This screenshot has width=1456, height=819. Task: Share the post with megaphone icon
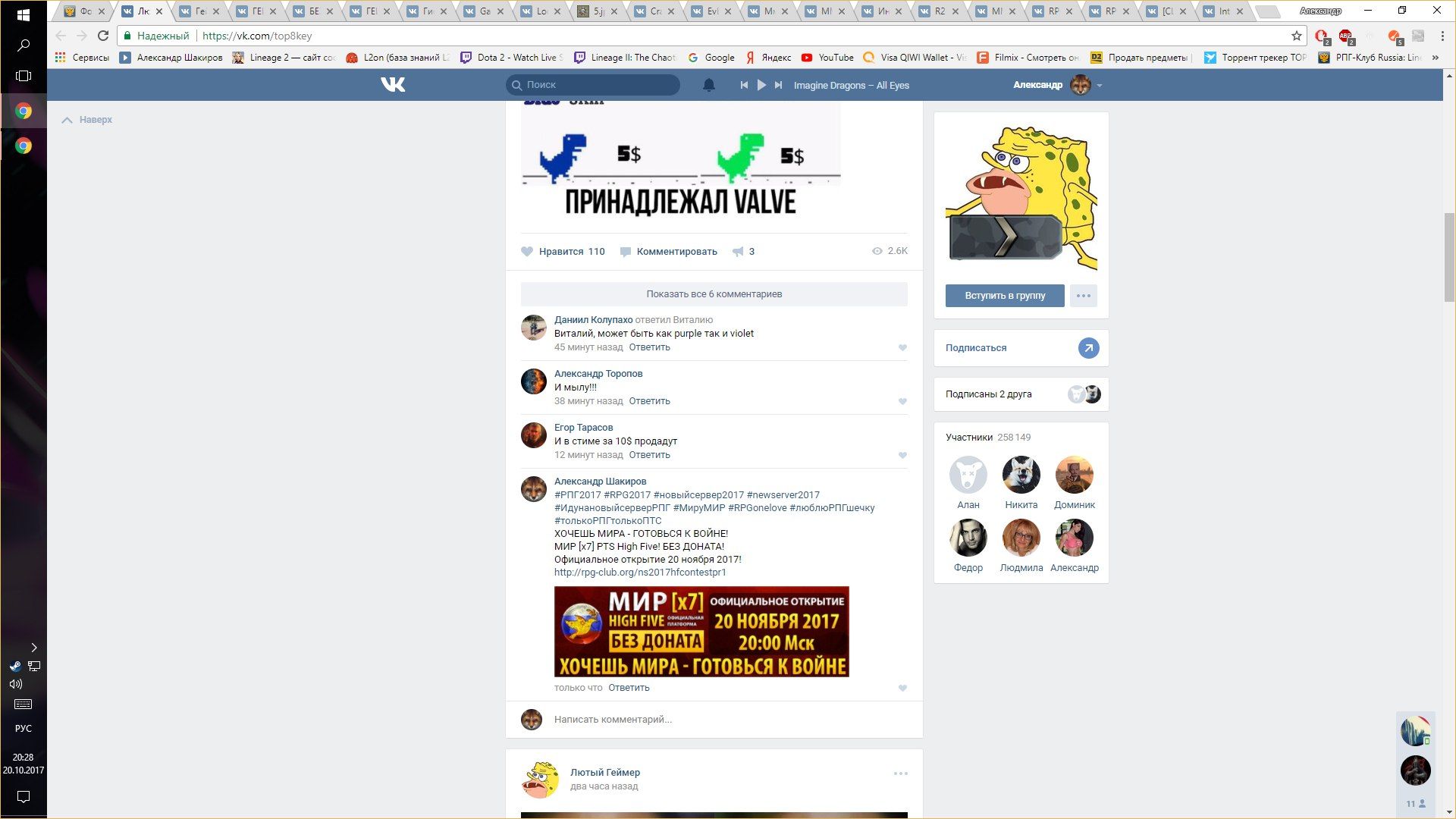click(x=738, y=252)
